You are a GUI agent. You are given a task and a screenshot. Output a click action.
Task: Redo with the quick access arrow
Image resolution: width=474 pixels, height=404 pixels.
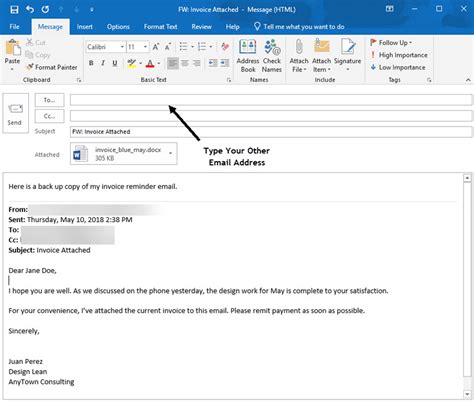(x=45, y=9)
